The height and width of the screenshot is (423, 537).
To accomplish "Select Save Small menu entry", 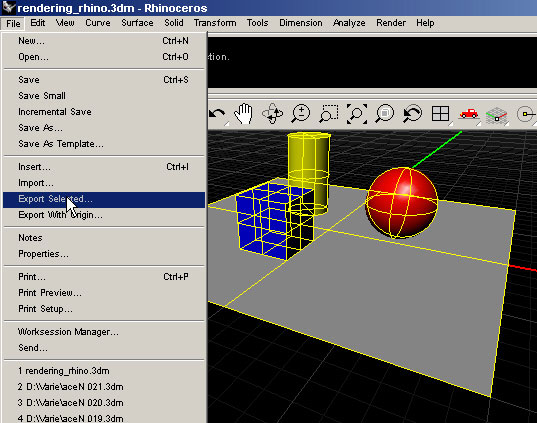I will [104, 96].
